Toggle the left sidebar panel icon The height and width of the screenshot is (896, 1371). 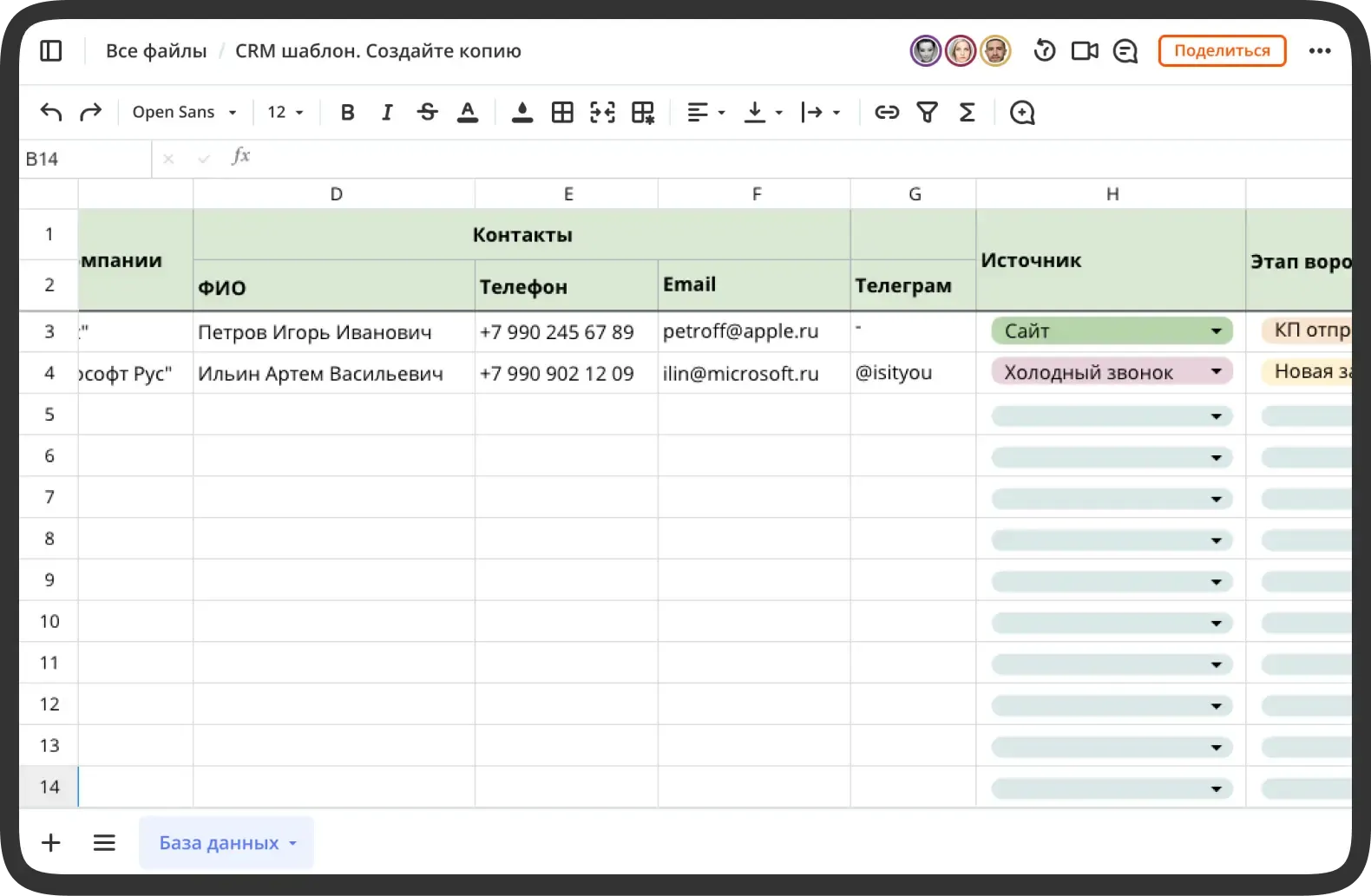pyautogui.click(x=51, y=51)
